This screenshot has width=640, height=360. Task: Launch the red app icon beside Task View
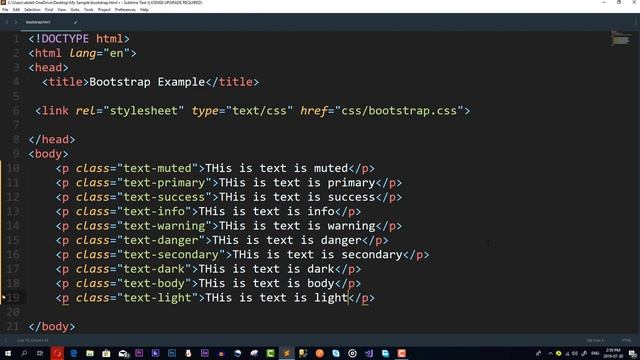click(x=57, y=353)
